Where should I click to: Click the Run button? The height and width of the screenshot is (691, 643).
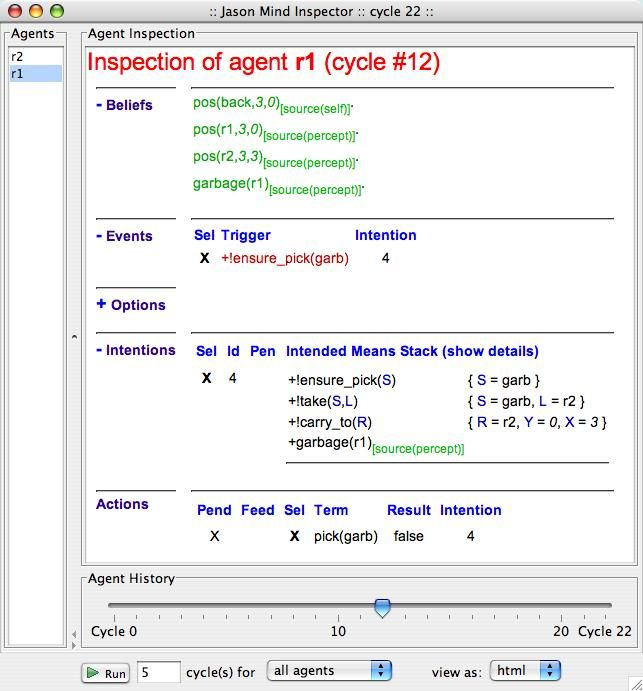point(105,672)
